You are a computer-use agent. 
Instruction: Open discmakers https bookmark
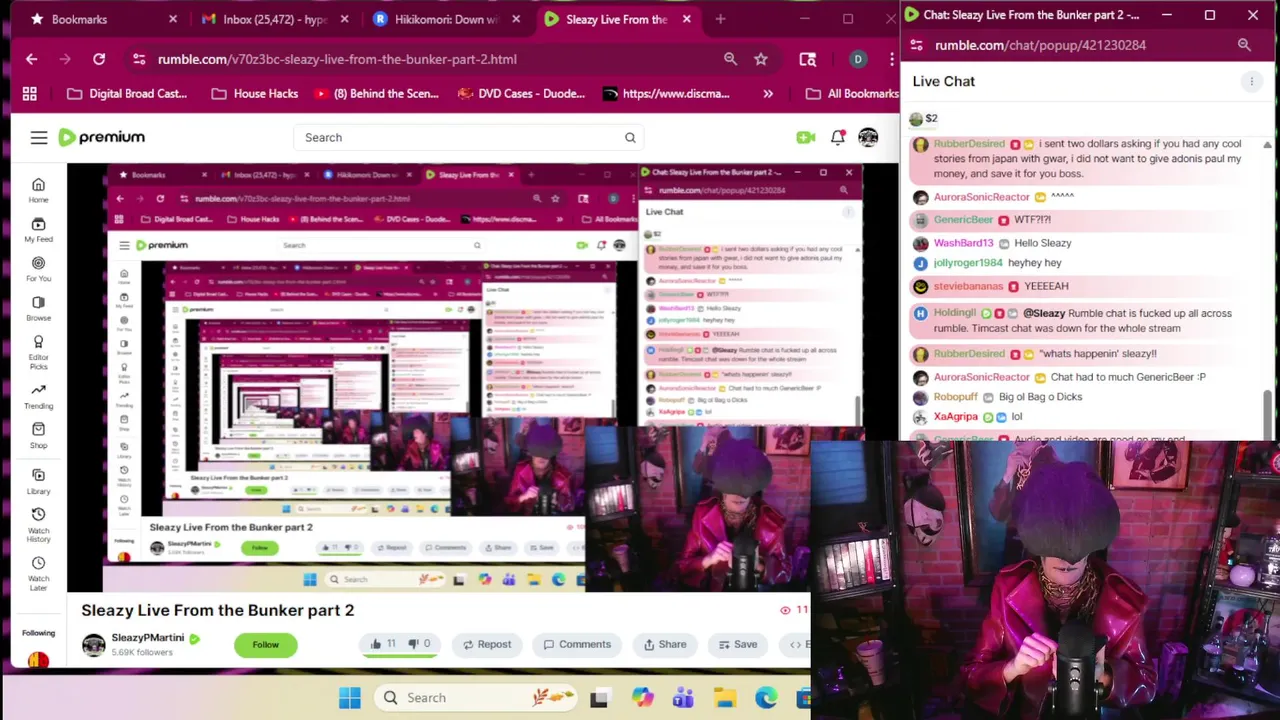tap(666, 94)
